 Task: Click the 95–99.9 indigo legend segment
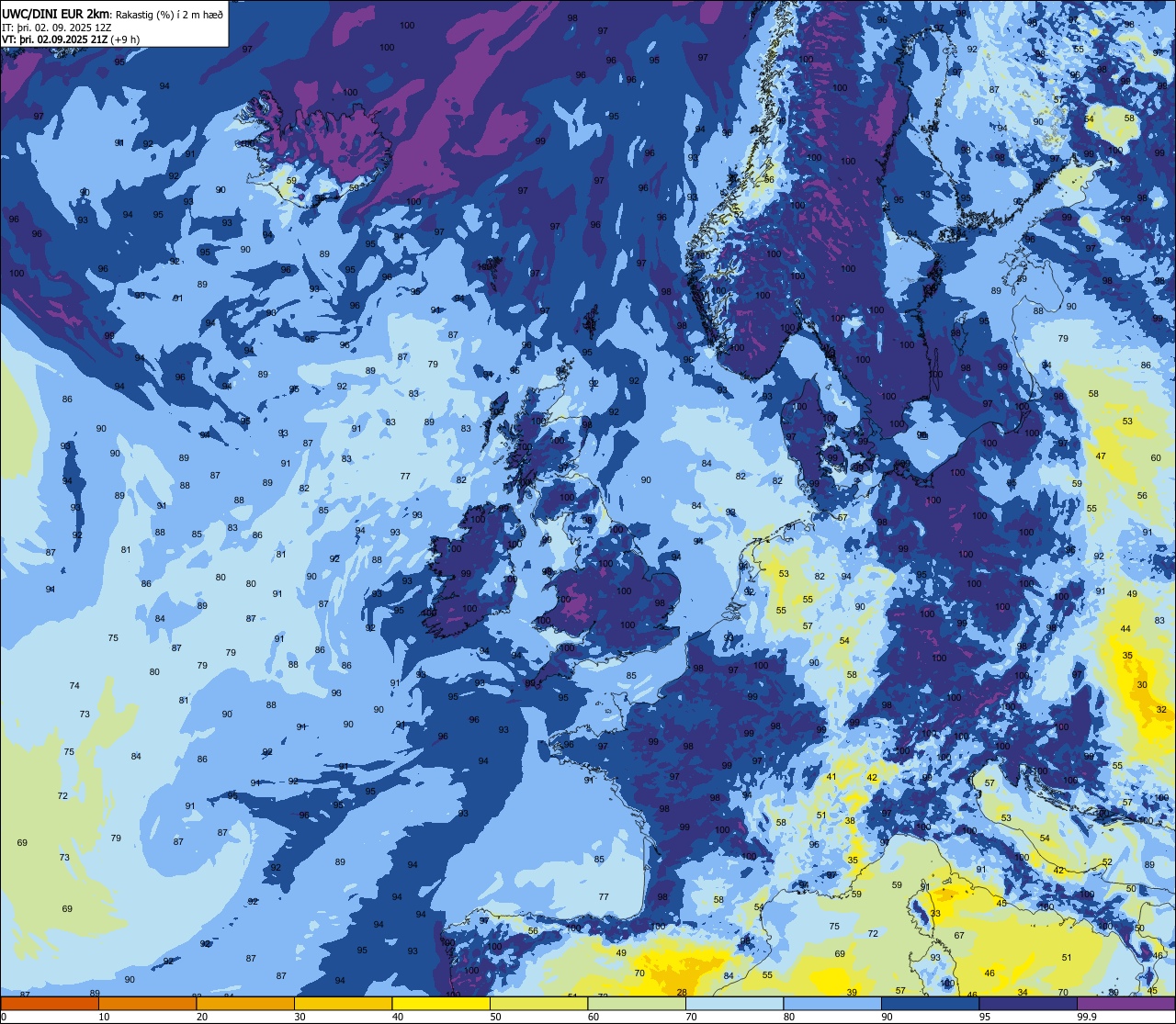point(1028,1003)
